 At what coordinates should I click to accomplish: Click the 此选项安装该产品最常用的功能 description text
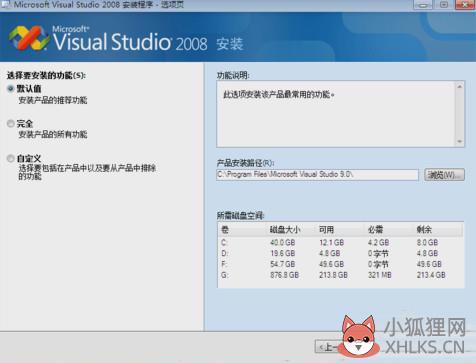279,95
